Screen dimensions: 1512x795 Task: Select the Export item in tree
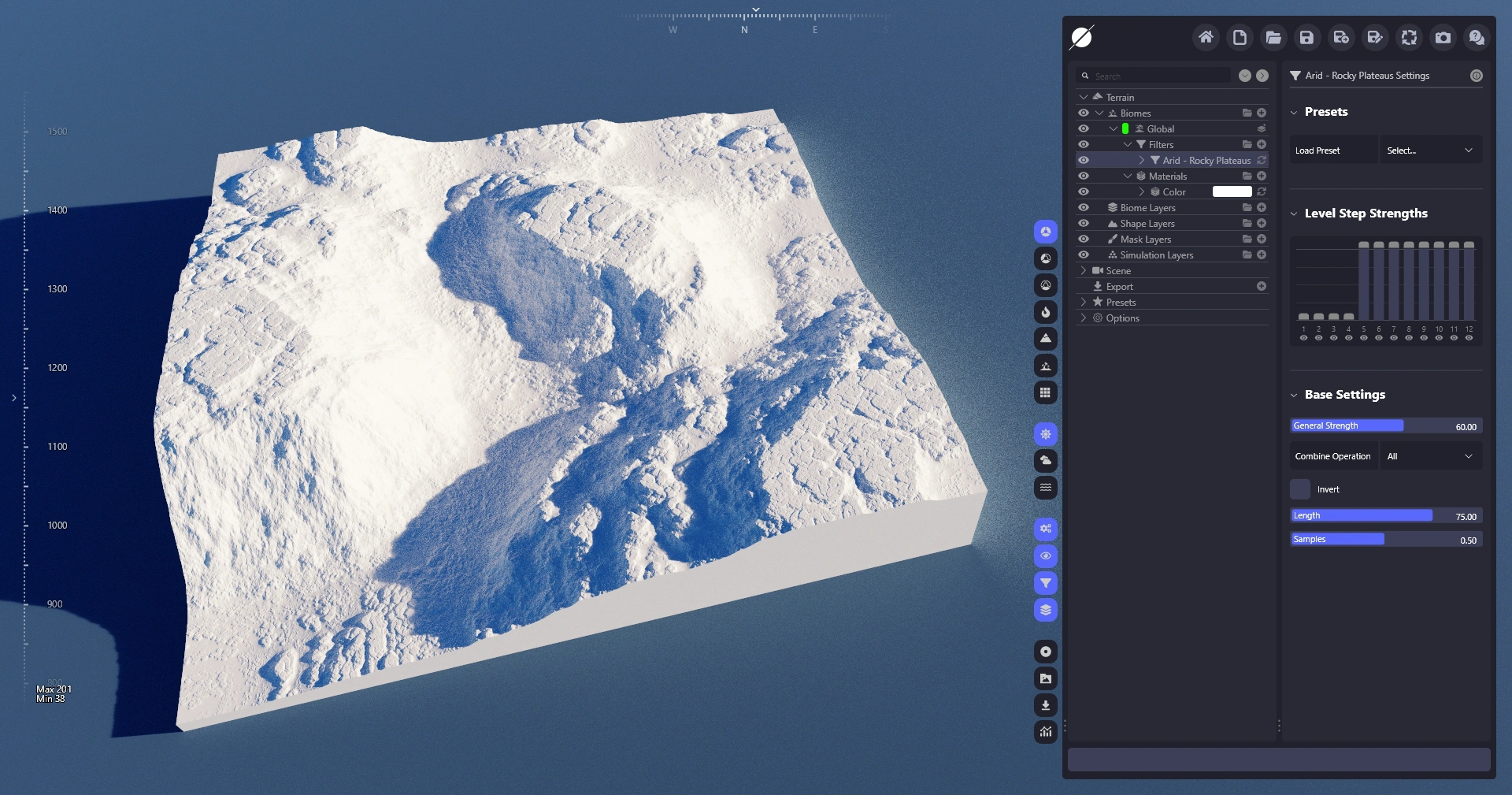click(x=1119, y=286)
